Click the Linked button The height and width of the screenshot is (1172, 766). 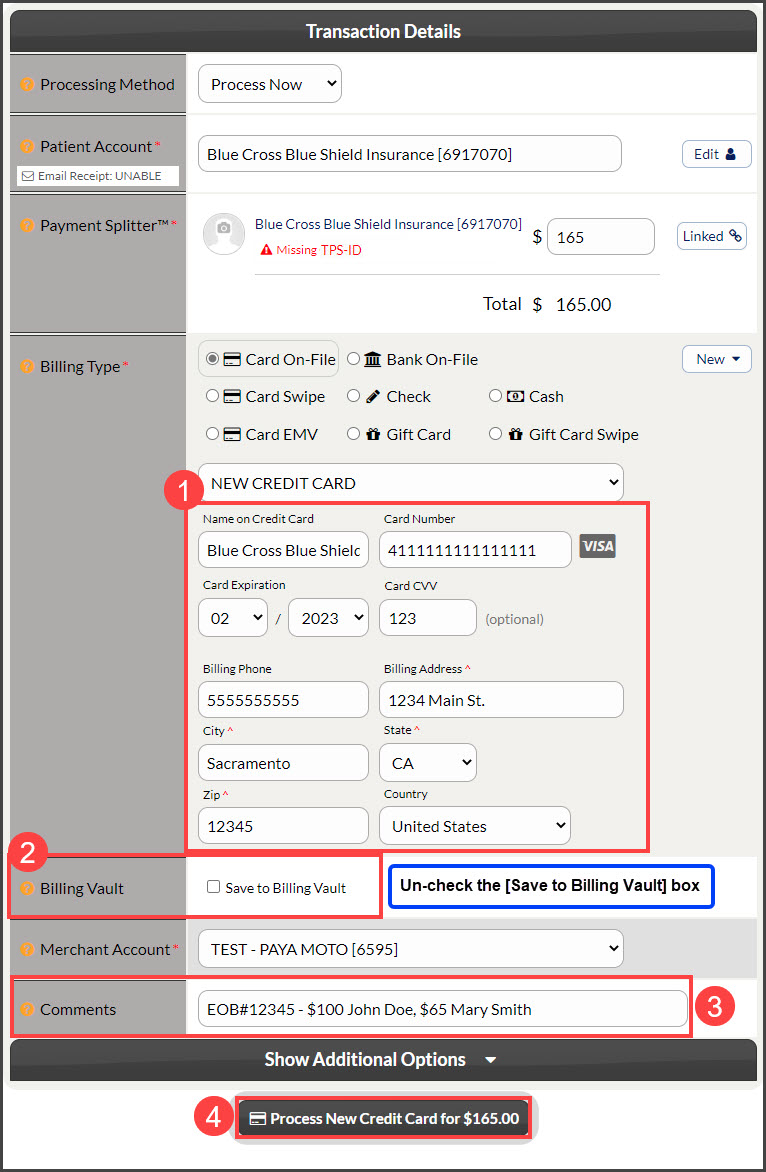pos(711,236)
